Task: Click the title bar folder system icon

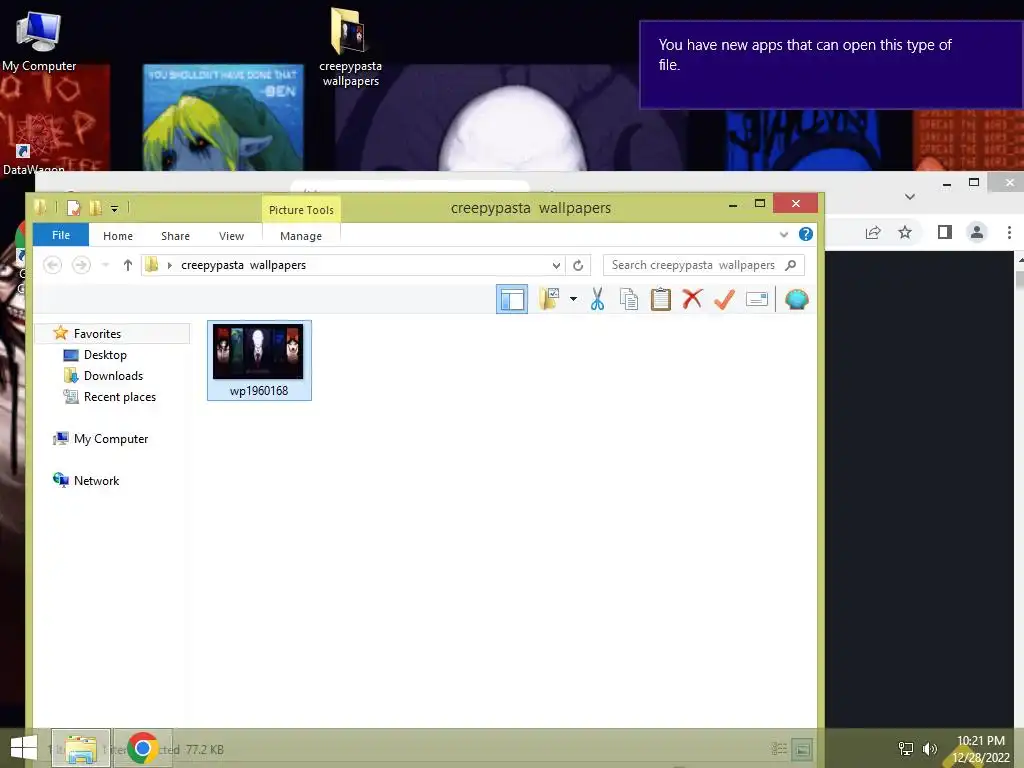Action: [x=40, y=208]
